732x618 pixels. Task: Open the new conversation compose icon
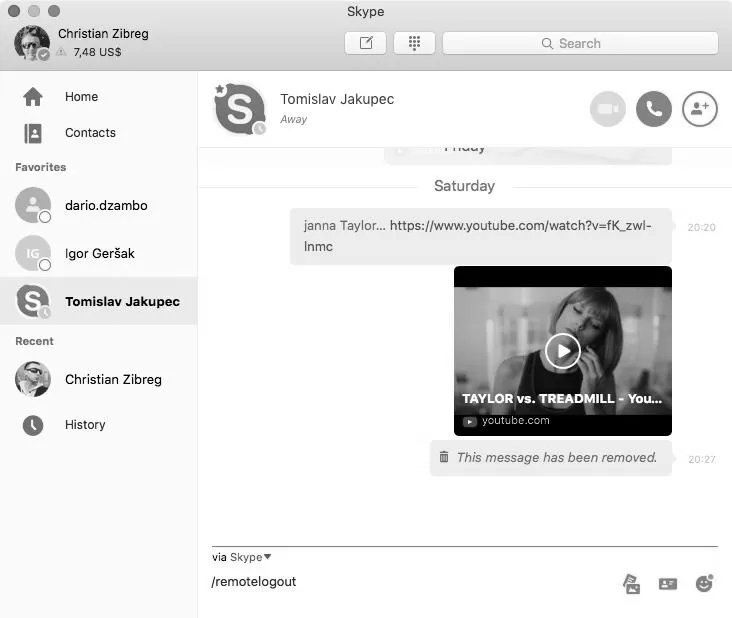[x=366, y=43]
